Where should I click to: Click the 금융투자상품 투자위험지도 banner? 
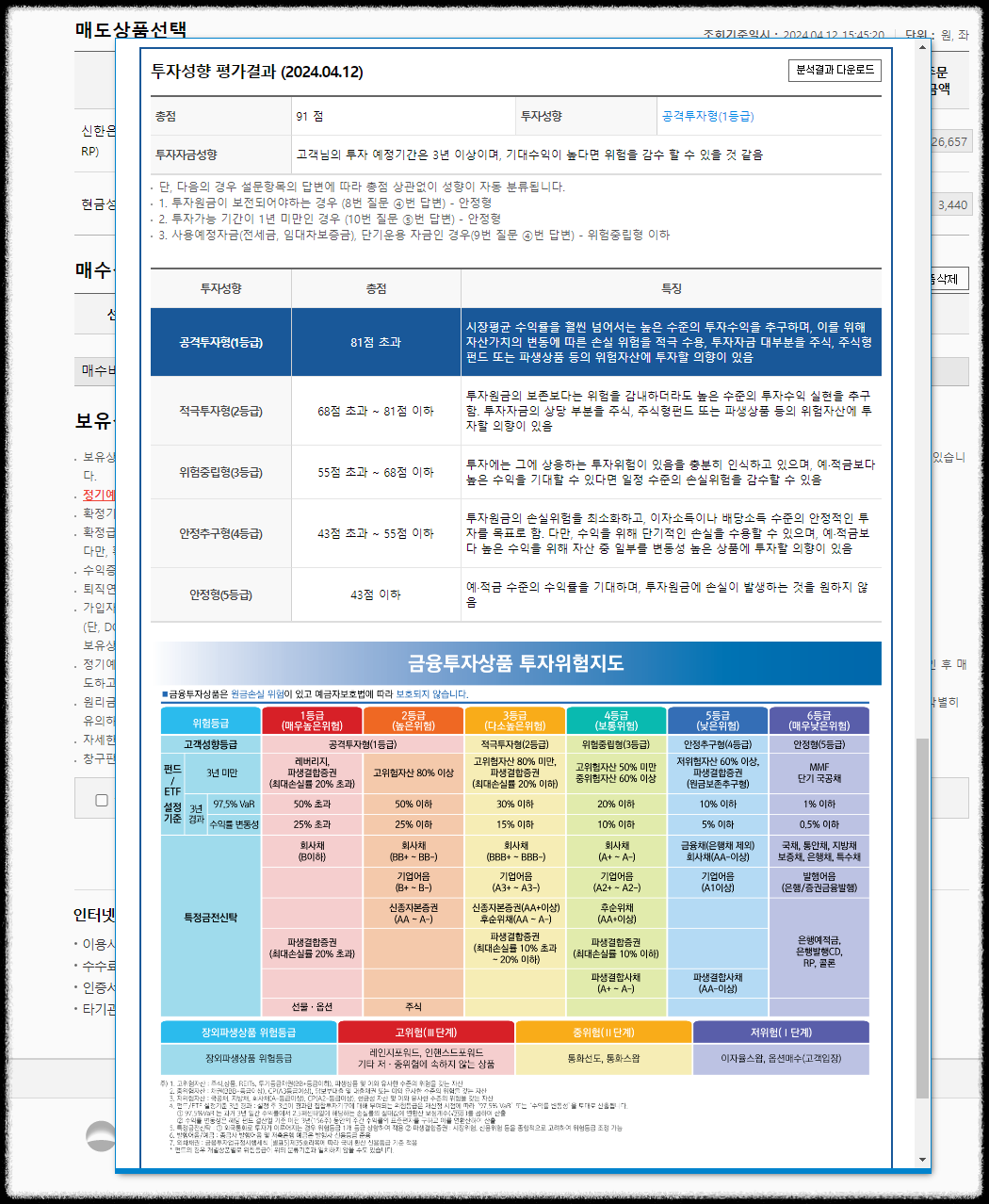click(516, 663)
